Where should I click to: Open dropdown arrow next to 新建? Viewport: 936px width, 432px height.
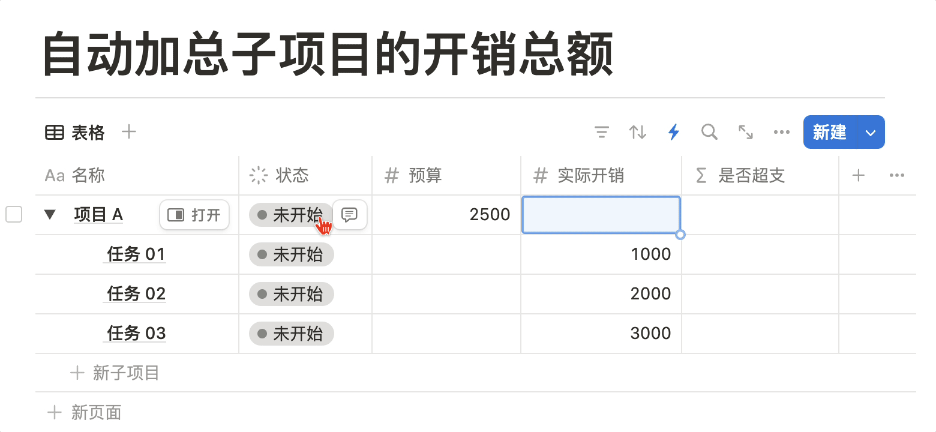871,132
